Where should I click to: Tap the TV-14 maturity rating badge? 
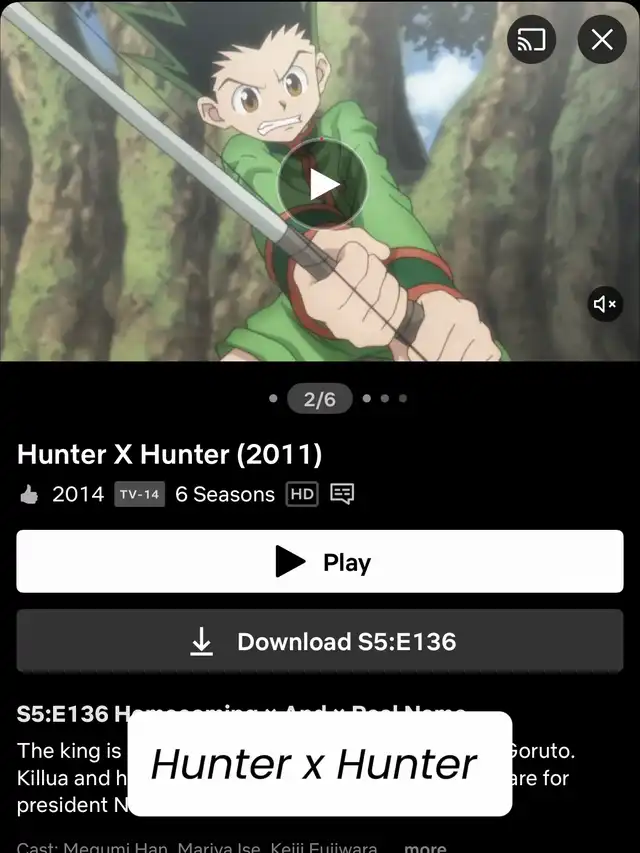[139, 494]
